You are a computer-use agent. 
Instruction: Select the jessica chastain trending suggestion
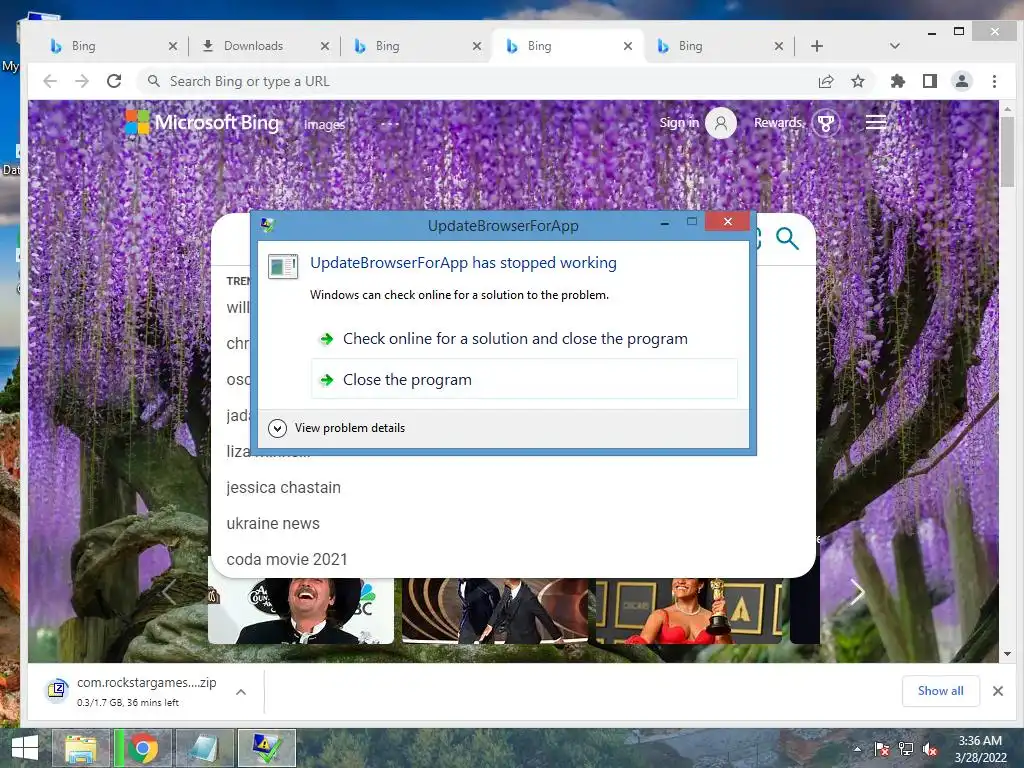tap(283, 487)
